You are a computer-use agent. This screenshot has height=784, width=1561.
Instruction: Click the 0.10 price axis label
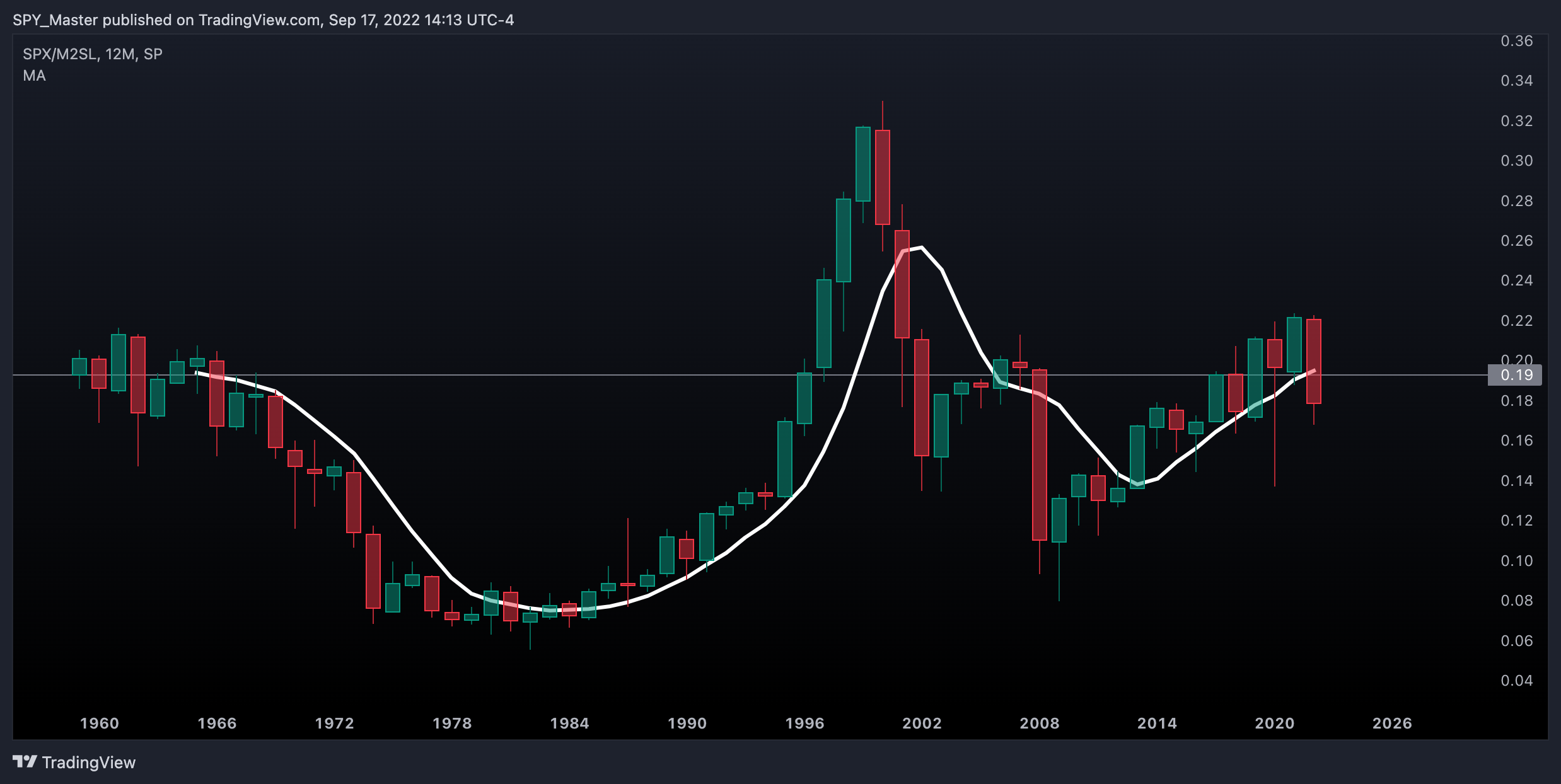click(x=1516, y=561)
